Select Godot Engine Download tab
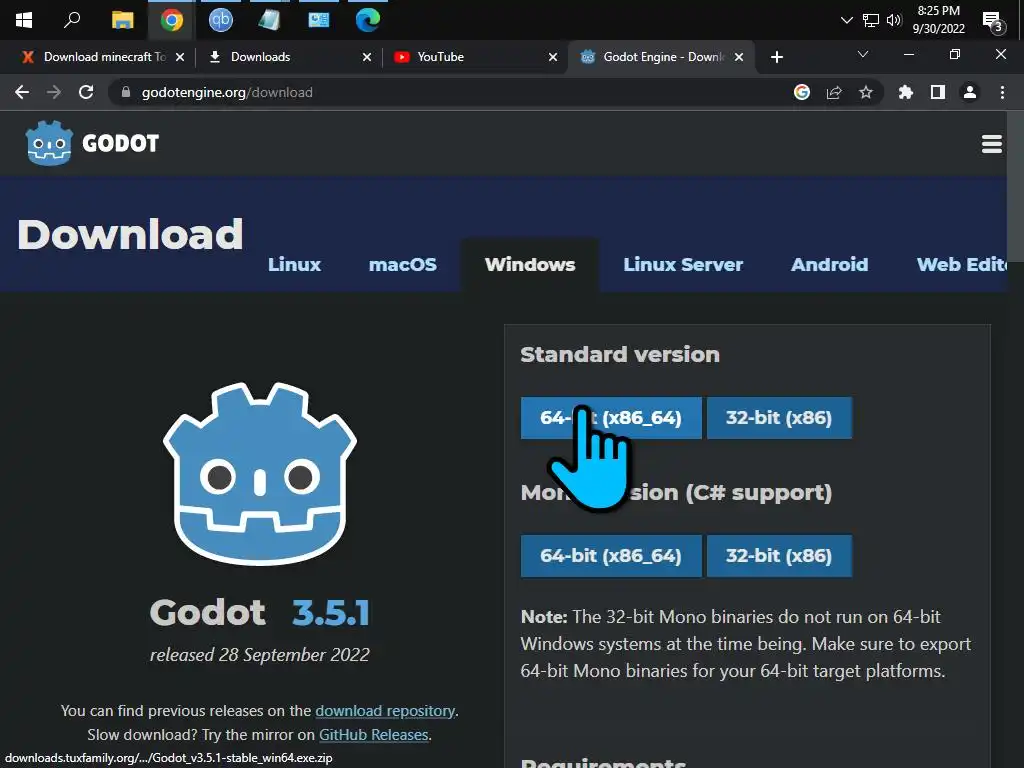Image resolution: width=1024 pixels, height=768 pixels. click(664, 57)
